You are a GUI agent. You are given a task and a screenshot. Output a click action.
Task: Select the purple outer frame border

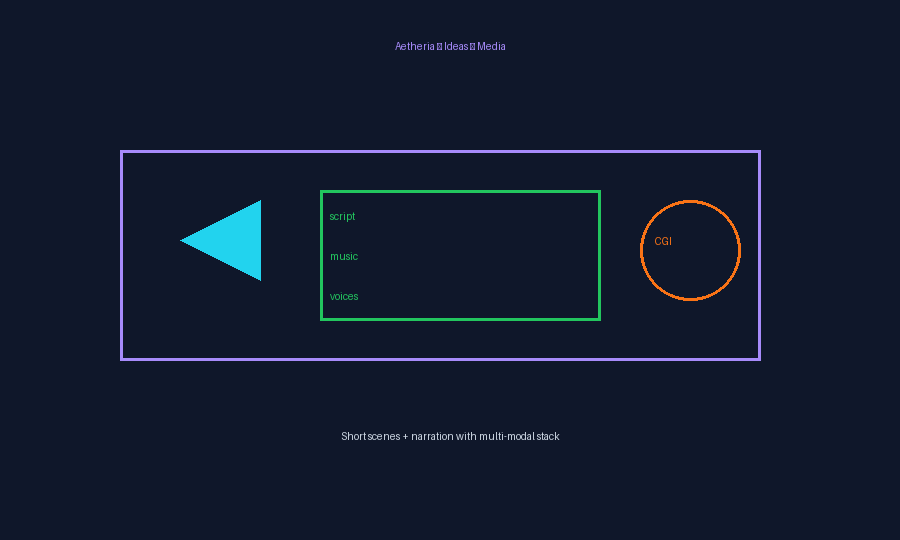point(440,151)
